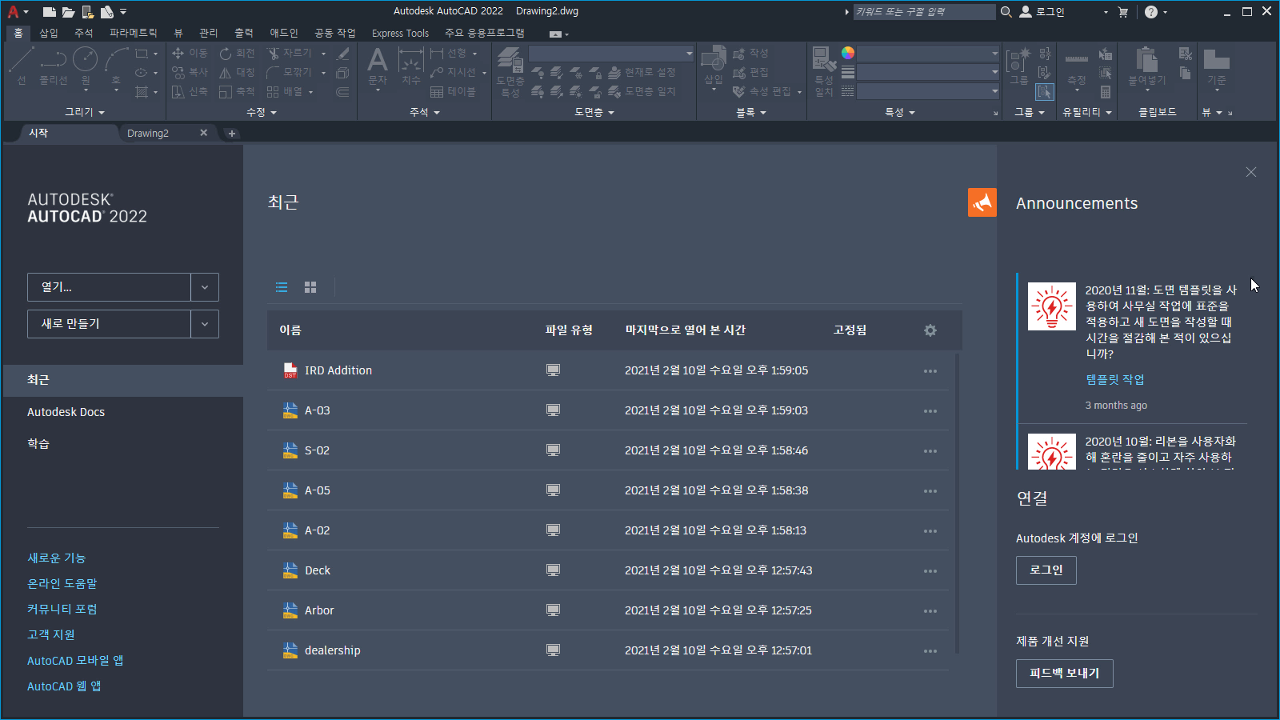Expand the Open (열기) dropdown arrow
Screen dimensions: 1280x720
[x=204, y=287]
